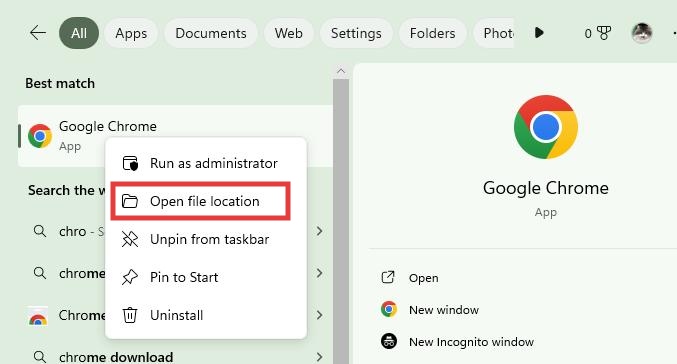Choose Uninstall from context menu
The width and height of the screenshot is (677, 364).
206,315
